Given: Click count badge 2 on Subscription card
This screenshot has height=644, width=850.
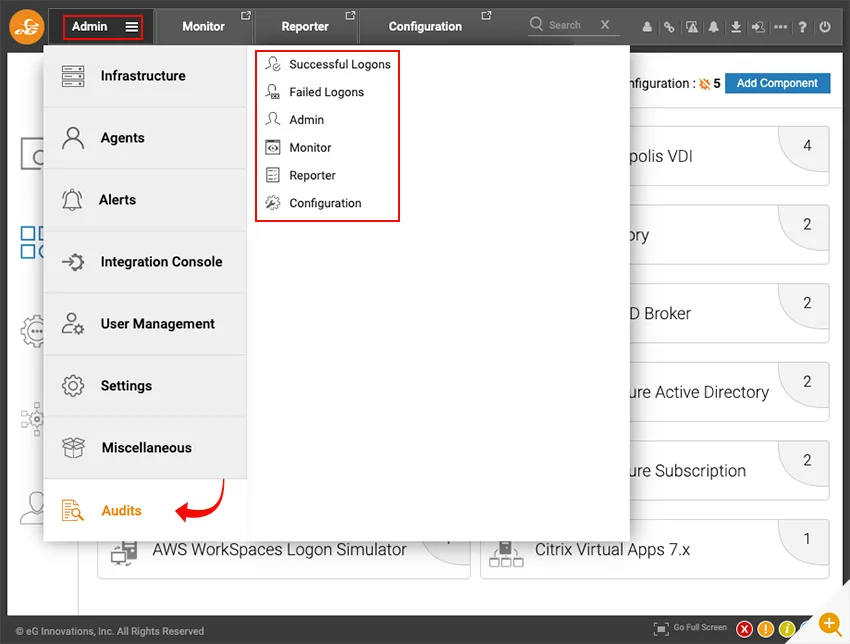Looking at the screenshot, I should click(807, 460).
